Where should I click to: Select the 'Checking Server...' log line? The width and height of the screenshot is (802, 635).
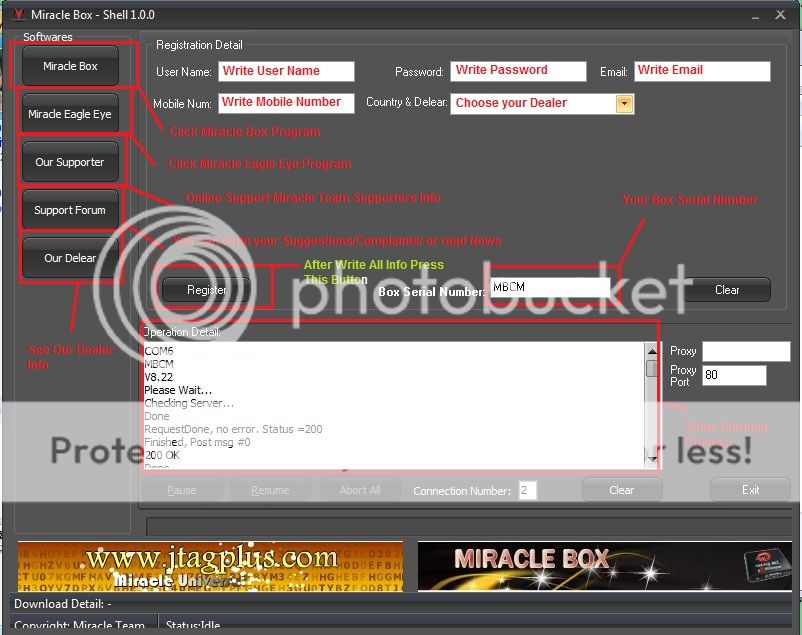click(x=189, y=403)
